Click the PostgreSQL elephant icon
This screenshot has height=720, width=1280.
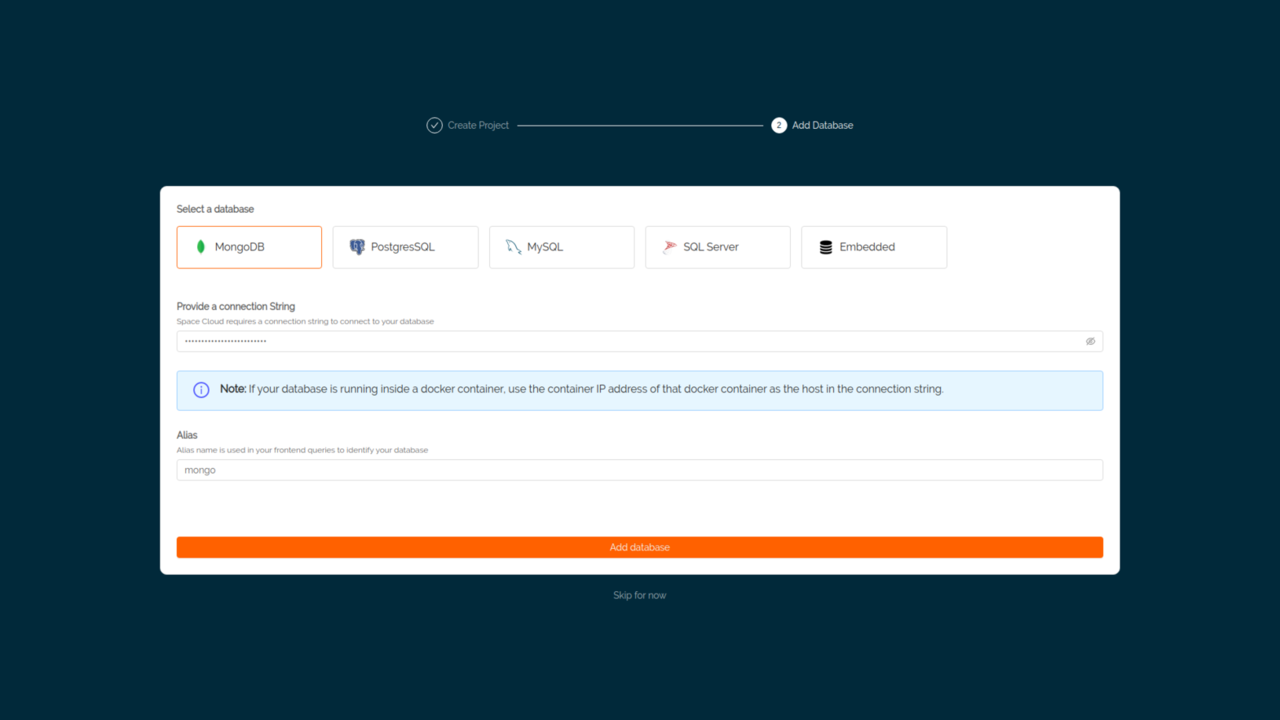coord(357,246)
